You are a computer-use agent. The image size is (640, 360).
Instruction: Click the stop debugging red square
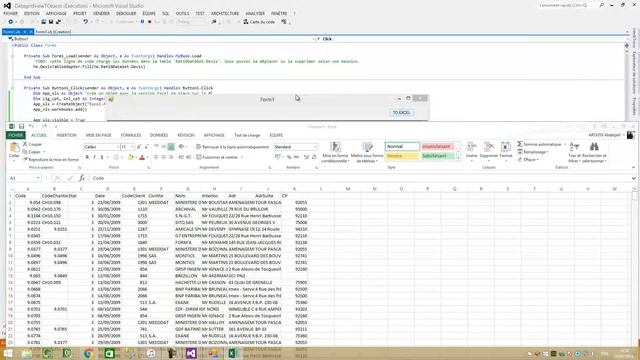149,22
